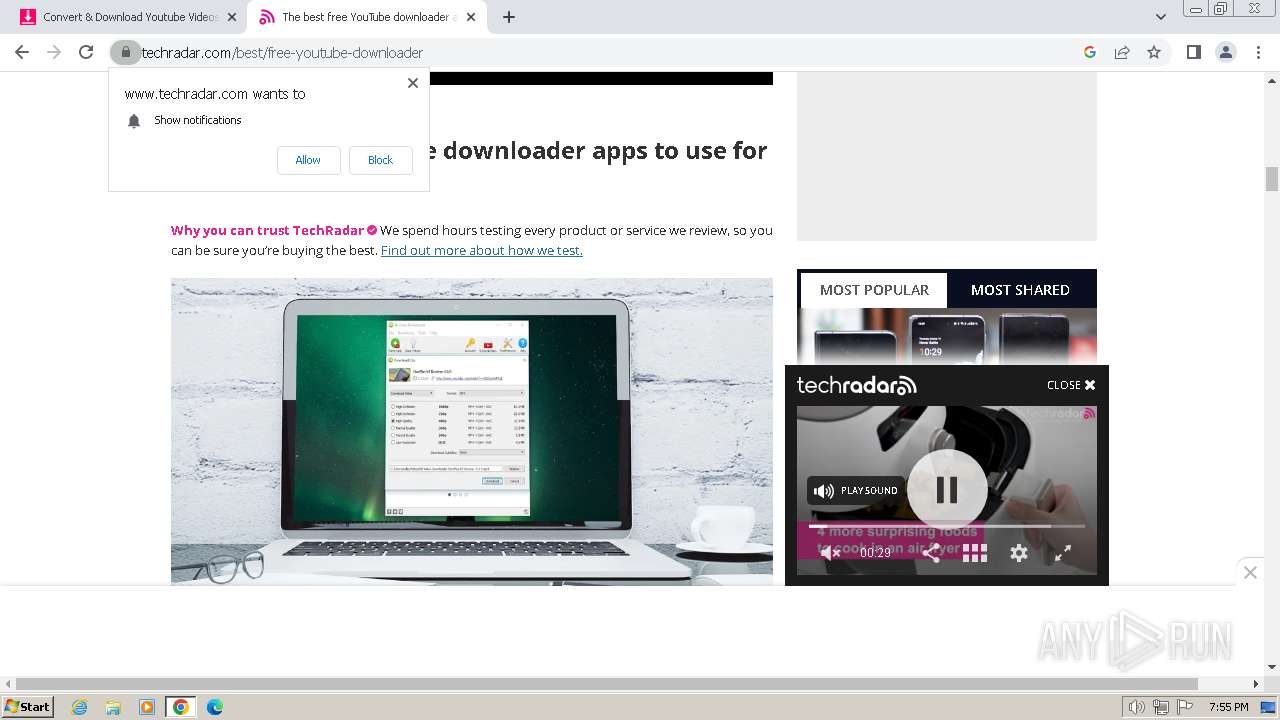Close the Convert & Download Youtube tab
Viewport: 1280px width, 720px height.
pos(231,17)
